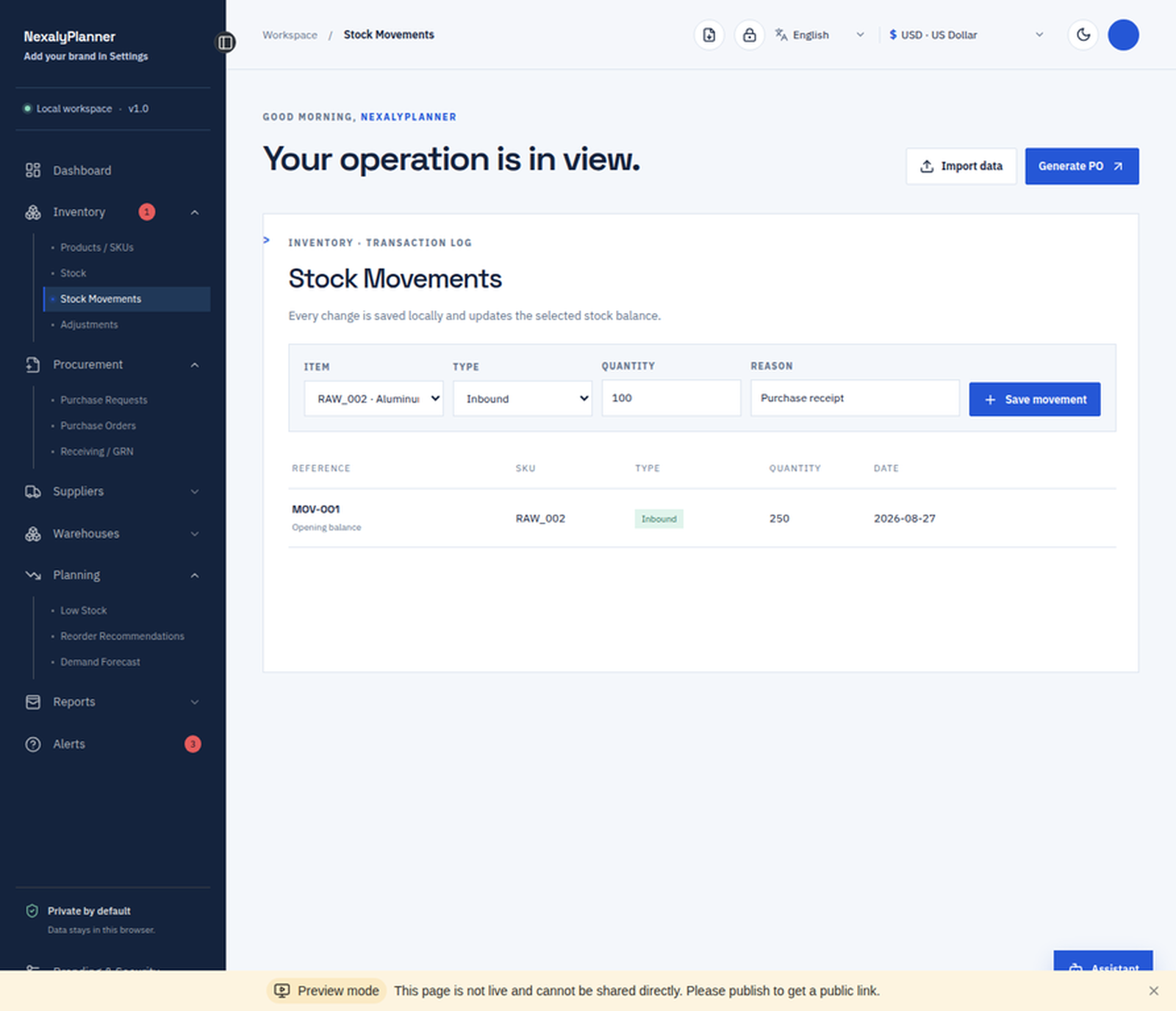
Task: Go to Stock page in the sidebar
Action: pos(73,273)
